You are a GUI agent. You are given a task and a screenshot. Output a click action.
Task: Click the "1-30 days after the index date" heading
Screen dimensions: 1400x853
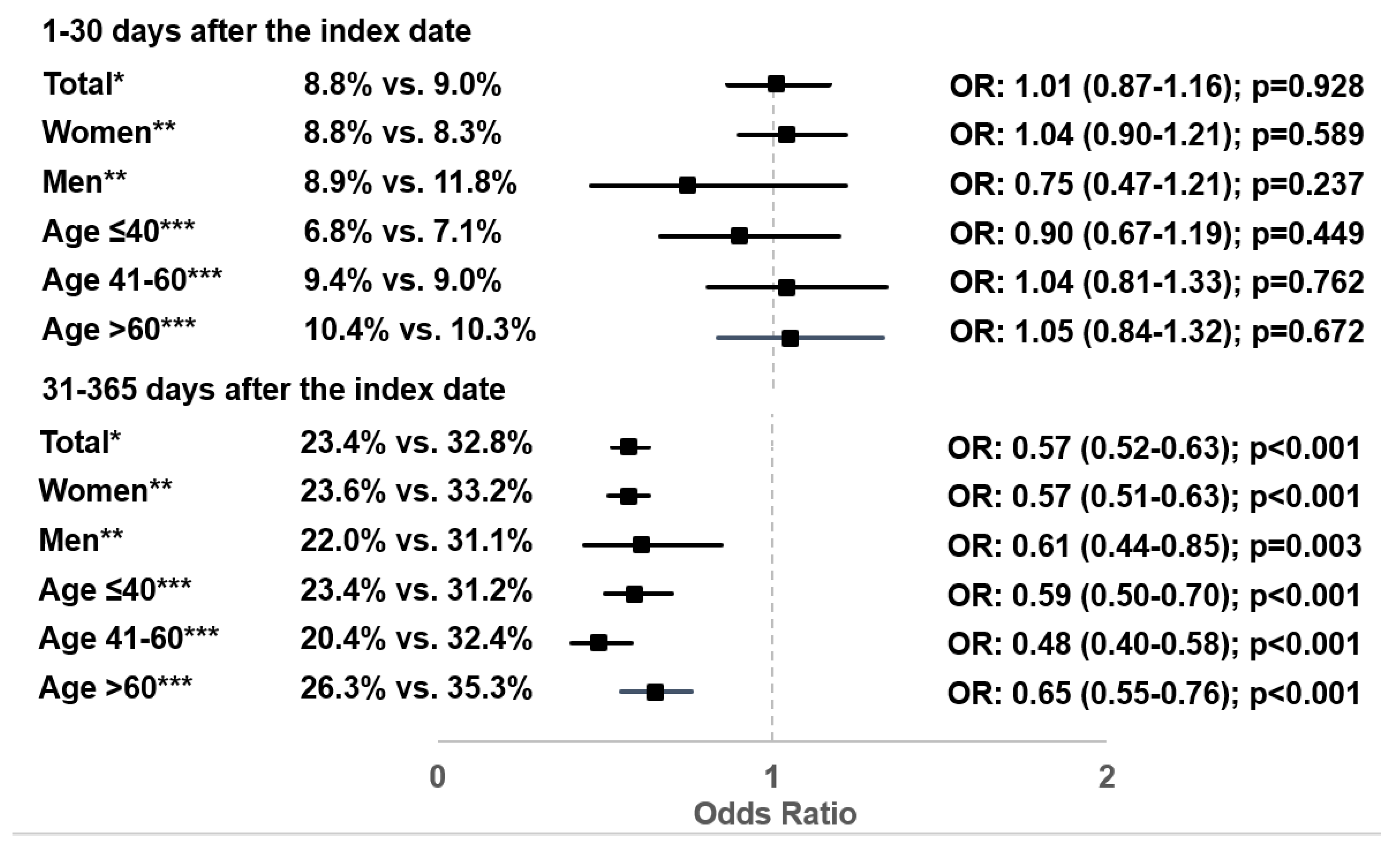coord(257,31)
